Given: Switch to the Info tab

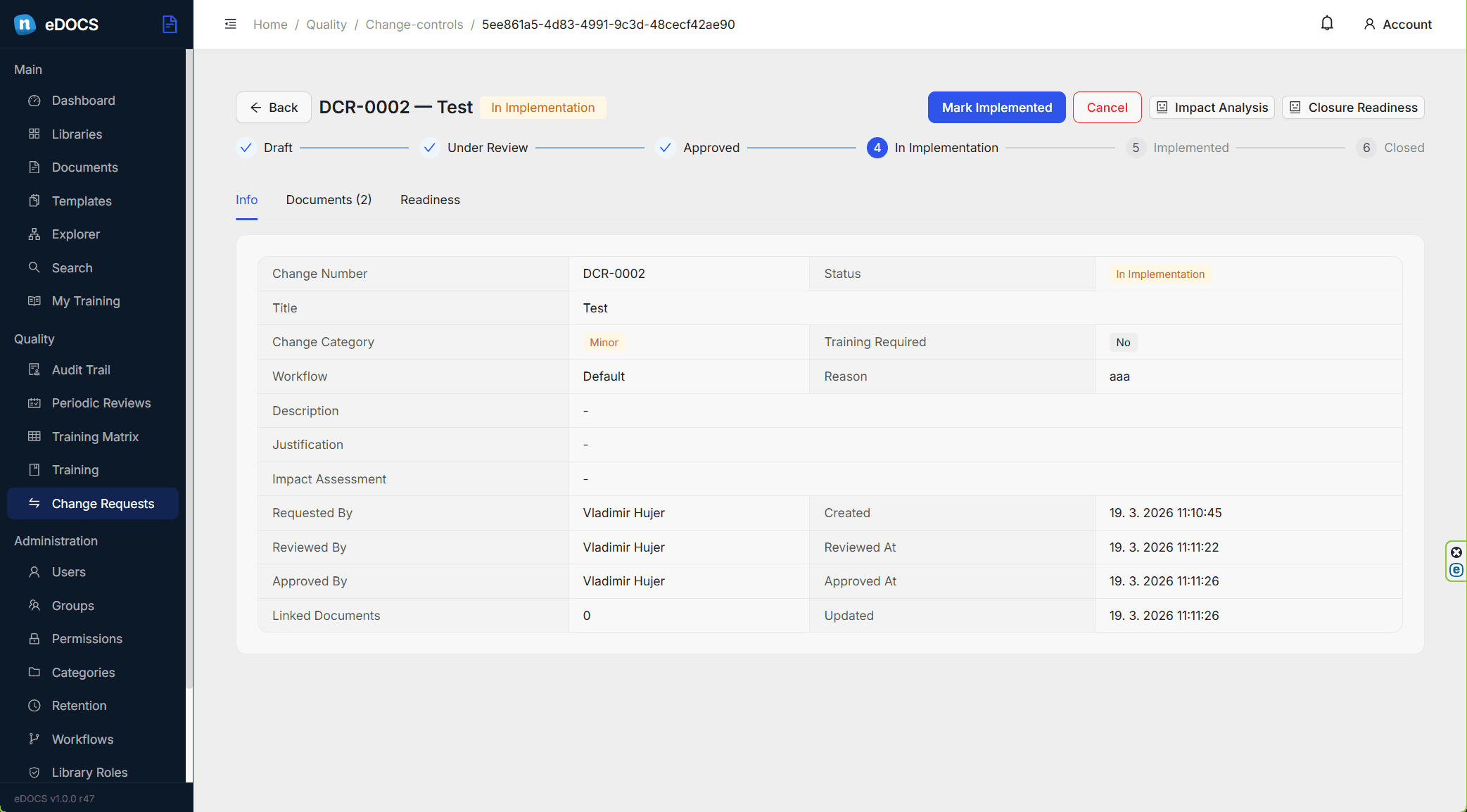Looking at the screenshot, I should point(246,200).
